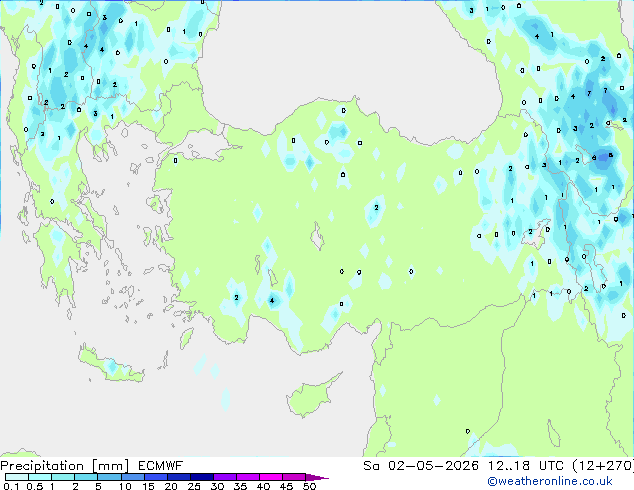Click the legend value label "0.5"
The image size is (634, 490).
tap(35, 486)
